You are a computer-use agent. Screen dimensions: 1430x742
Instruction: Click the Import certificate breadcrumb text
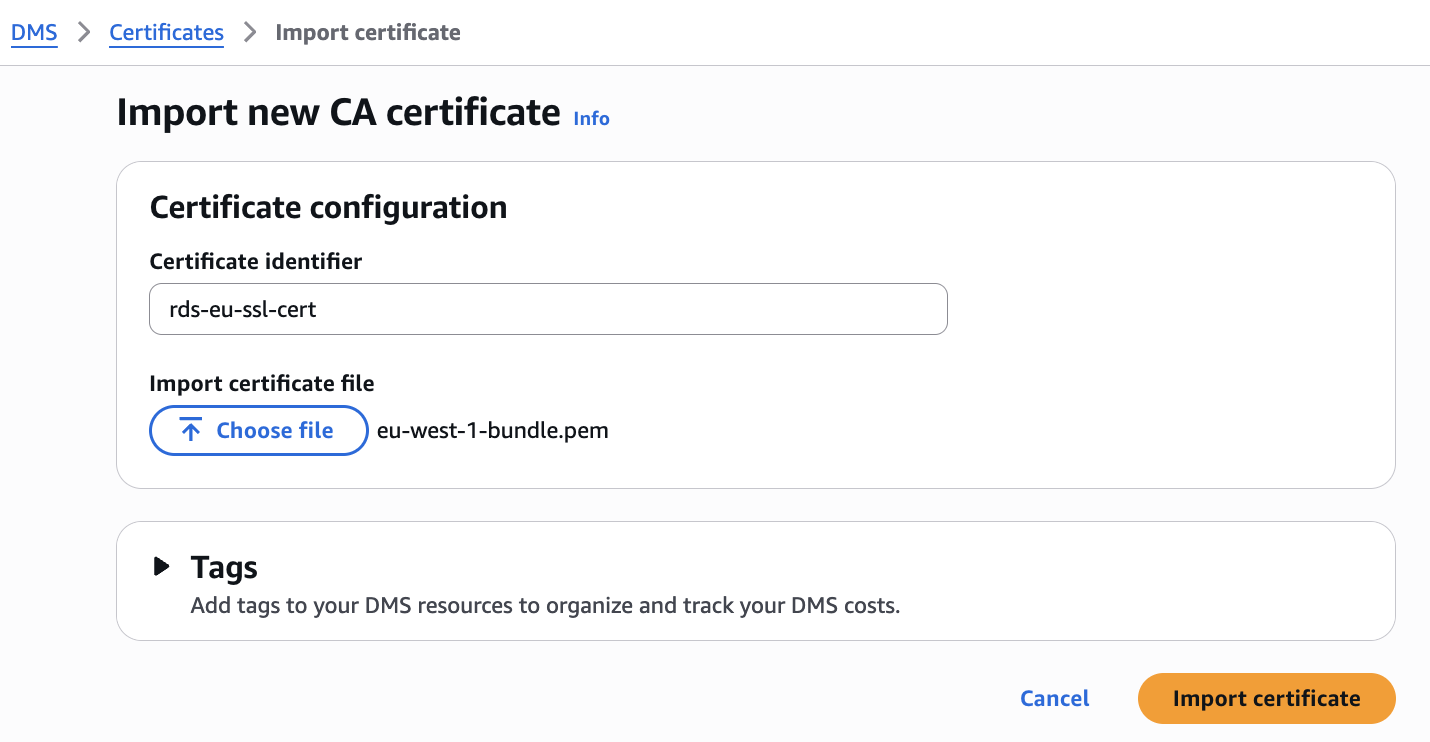click(368, 32)
